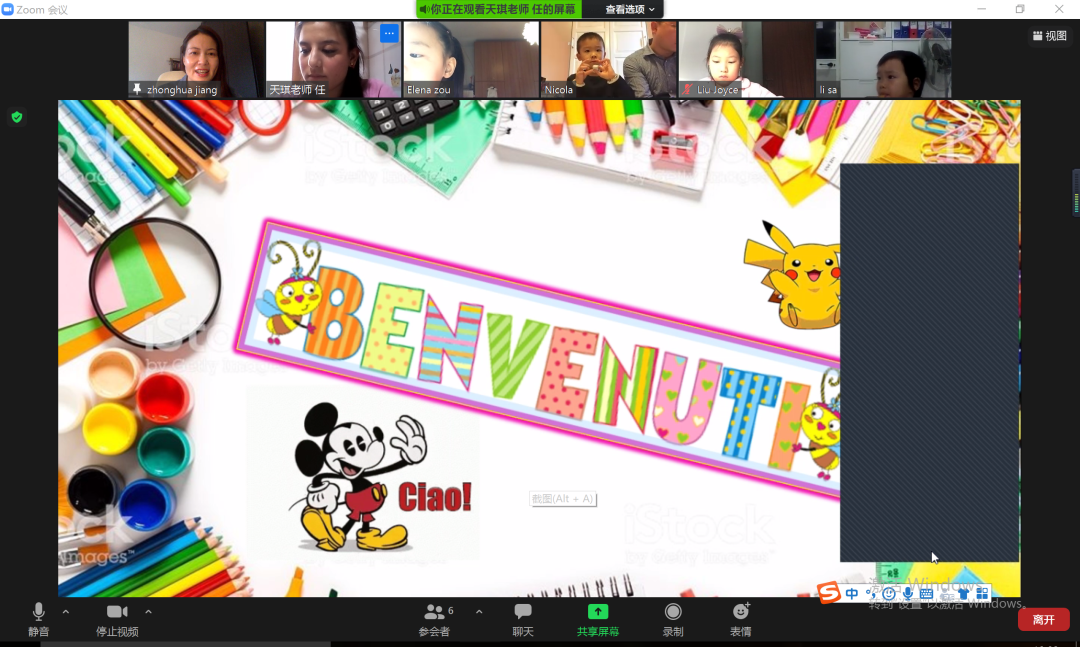
Task: Open the 参会者 participants panel
Action: (x=435, y=619)
